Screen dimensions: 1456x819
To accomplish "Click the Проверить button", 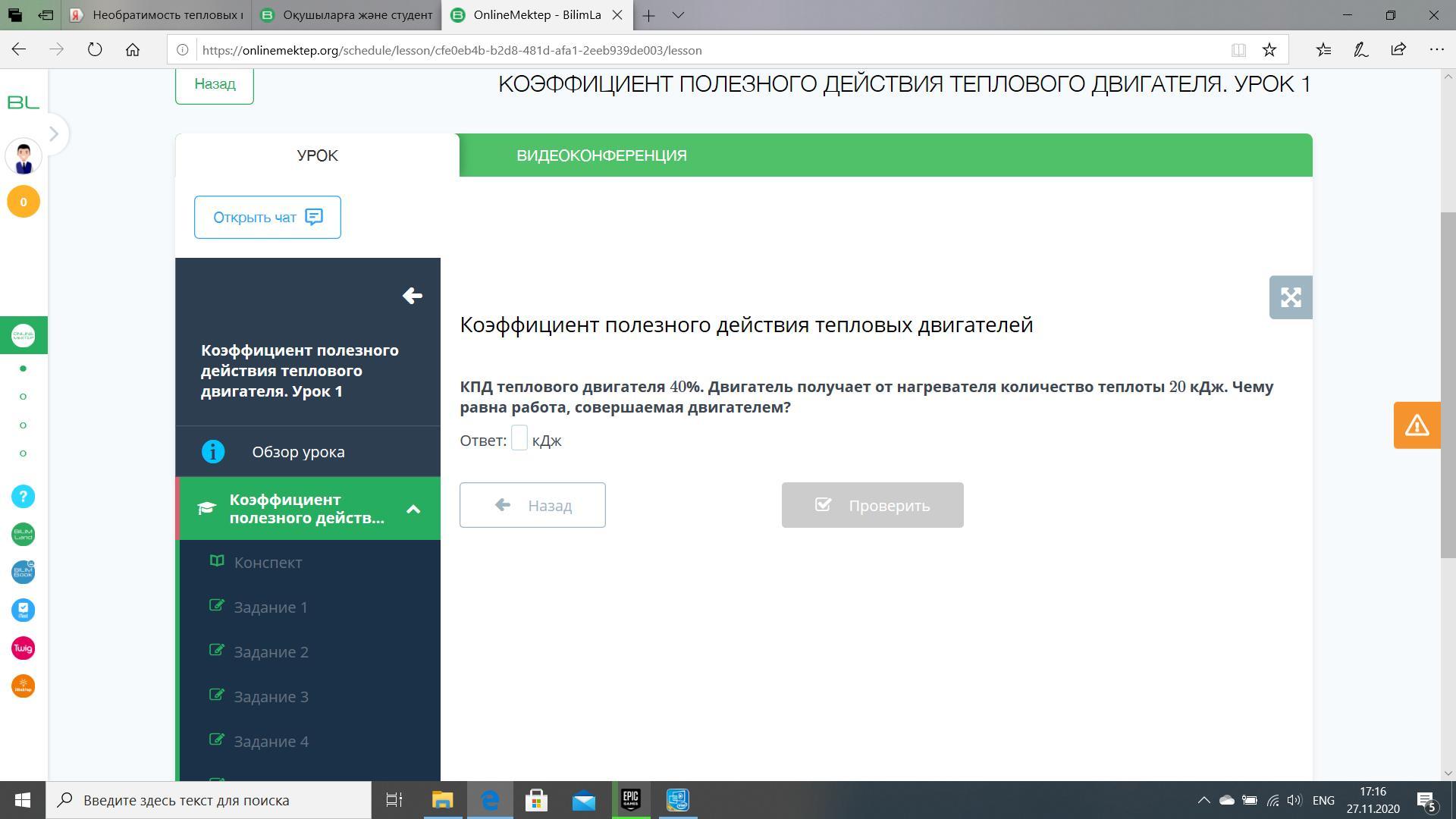I will pyautogui.click(x=872, y=505).
